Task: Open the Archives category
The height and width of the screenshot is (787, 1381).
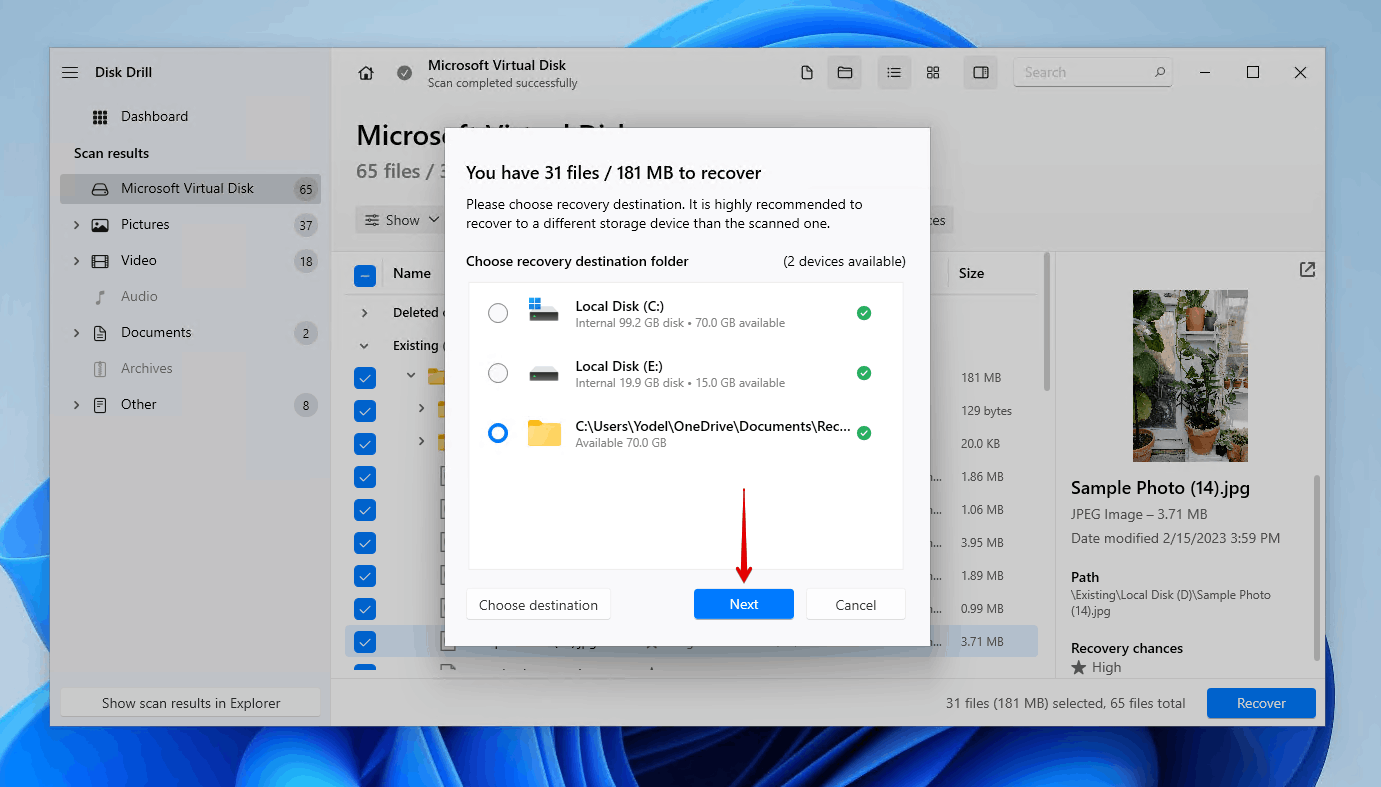Action: [x=190, y=369]
